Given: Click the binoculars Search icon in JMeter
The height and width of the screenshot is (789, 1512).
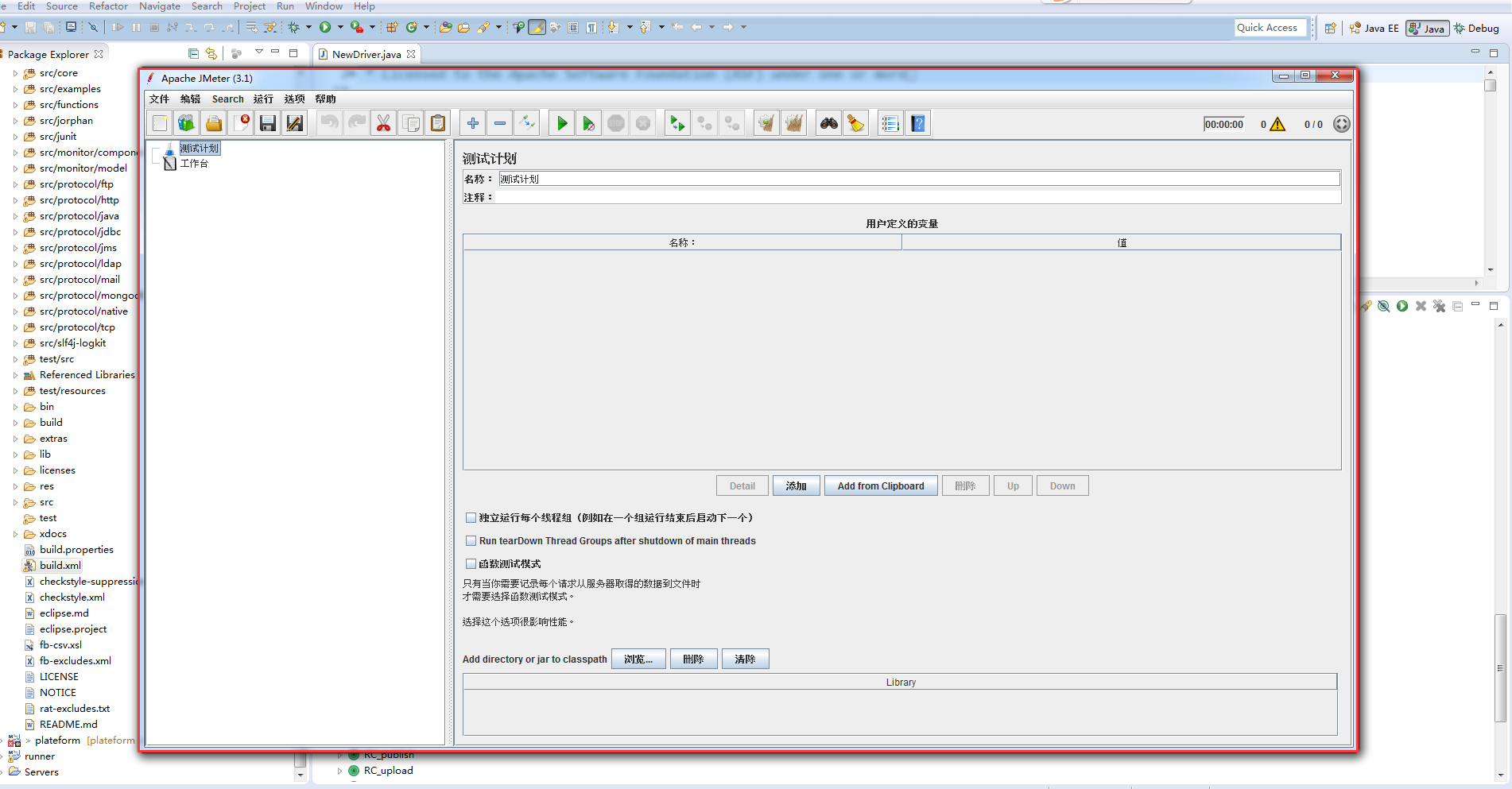Looking at the screenshot, I should (x=829, y=123).
